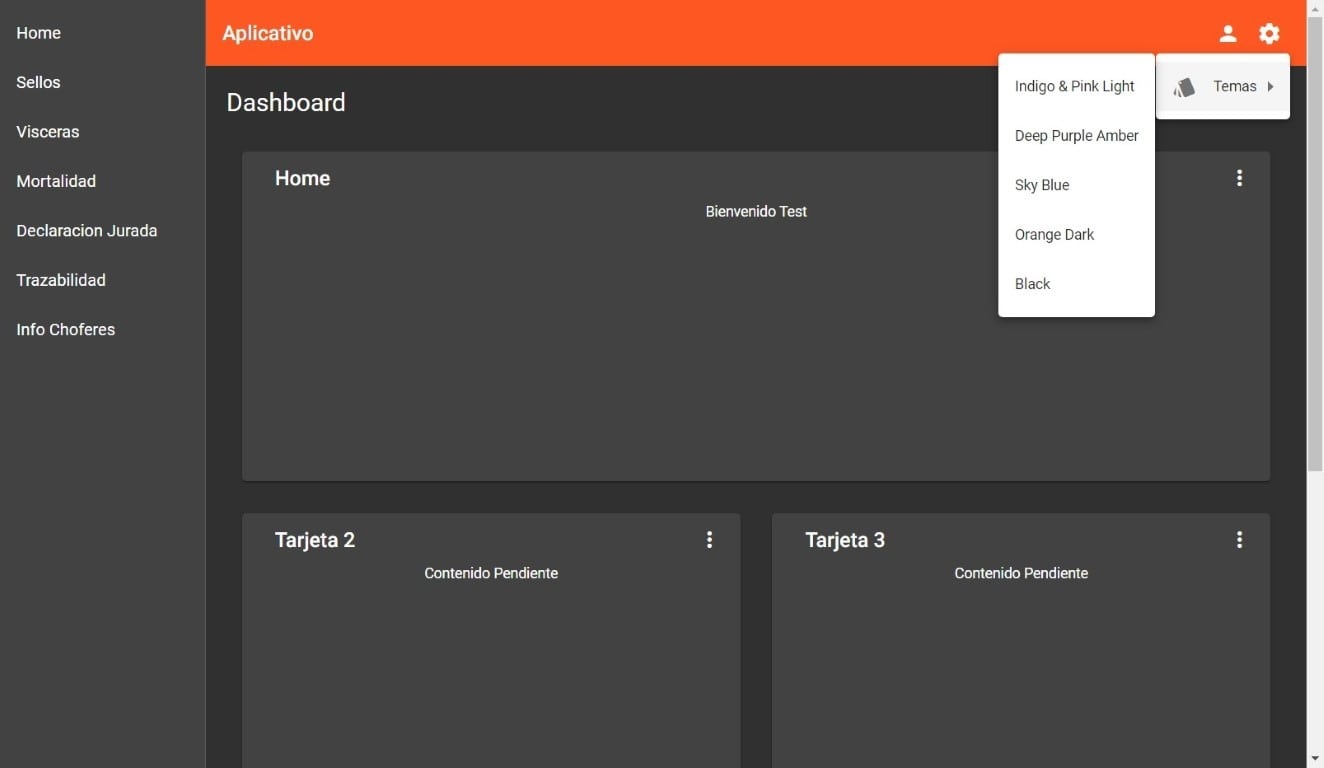Apply the Orange Dark theme
The image size is (1324, 768).
(1054, 235)
